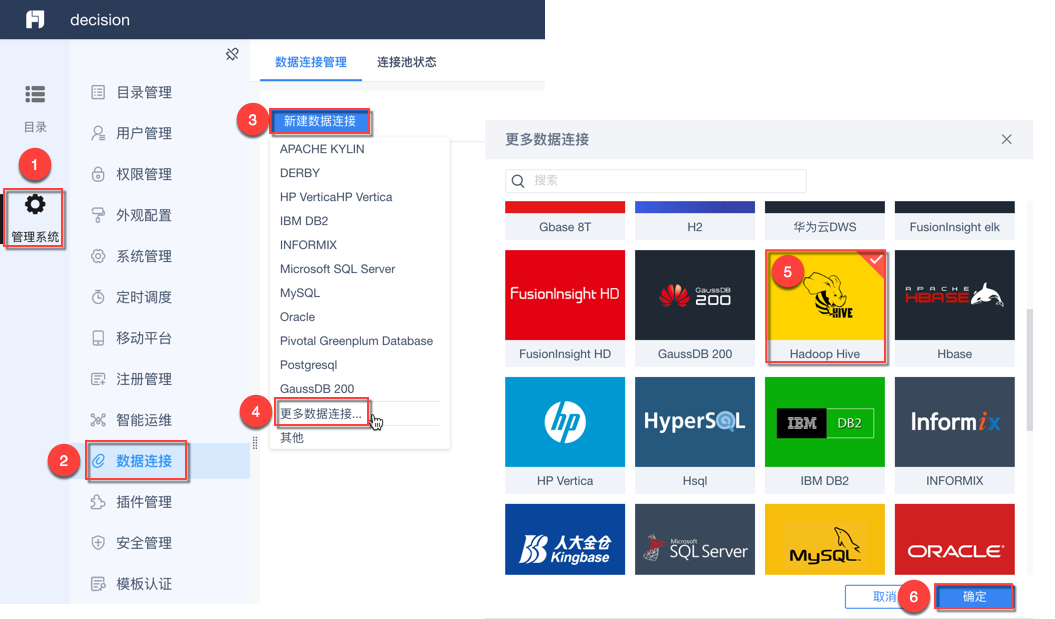Select the Microsoft SQL Server tile
This screenshot has height=619, width=1055.
695,539
